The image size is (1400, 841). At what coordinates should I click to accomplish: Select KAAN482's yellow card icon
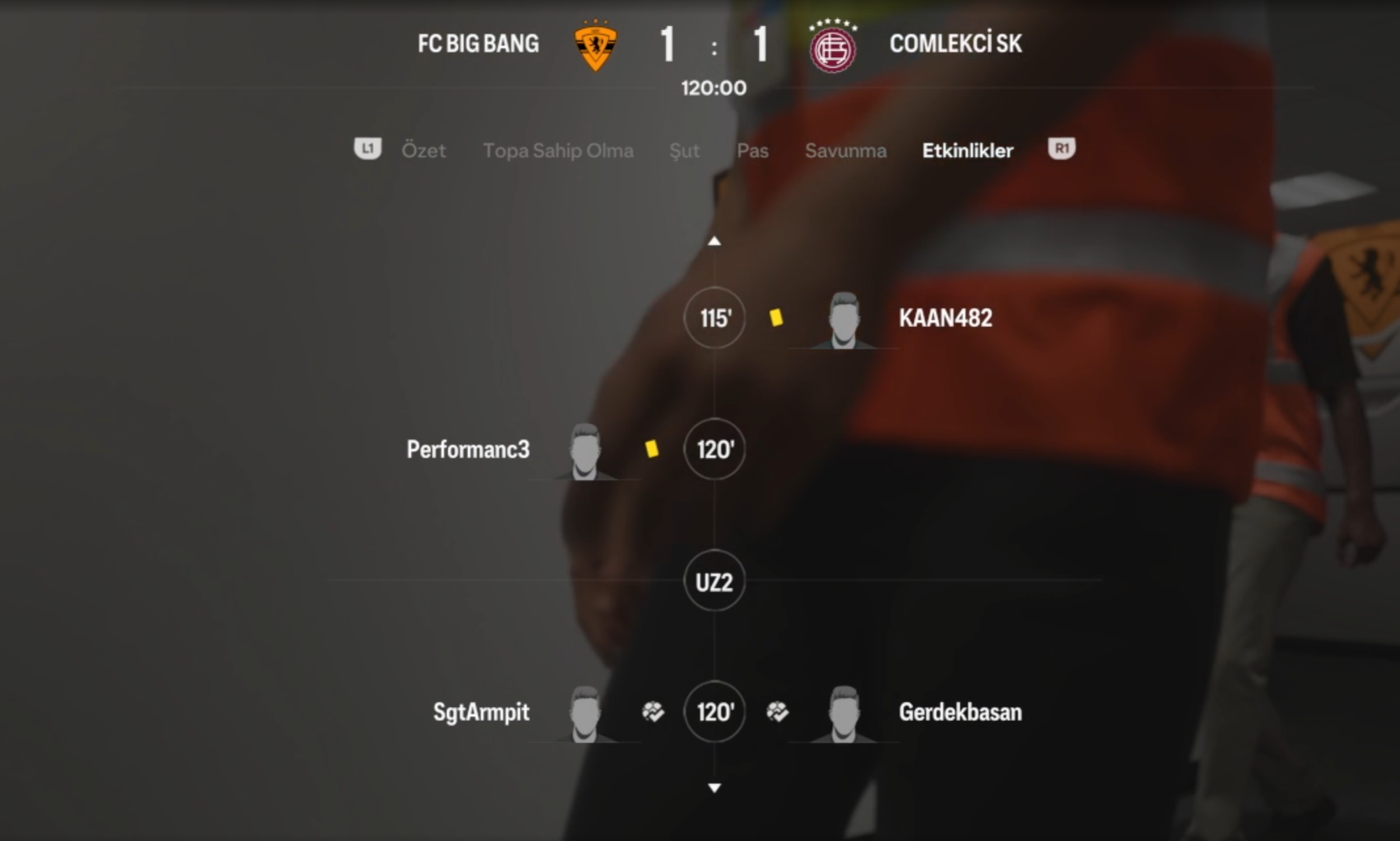point(776,318)
